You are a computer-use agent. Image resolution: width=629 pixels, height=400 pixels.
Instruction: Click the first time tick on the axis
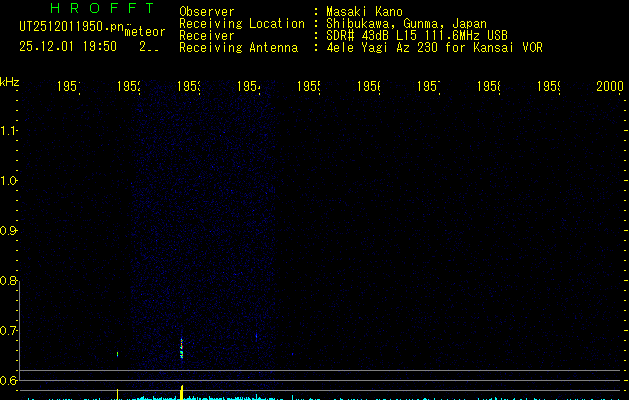(x=68, y=88)
